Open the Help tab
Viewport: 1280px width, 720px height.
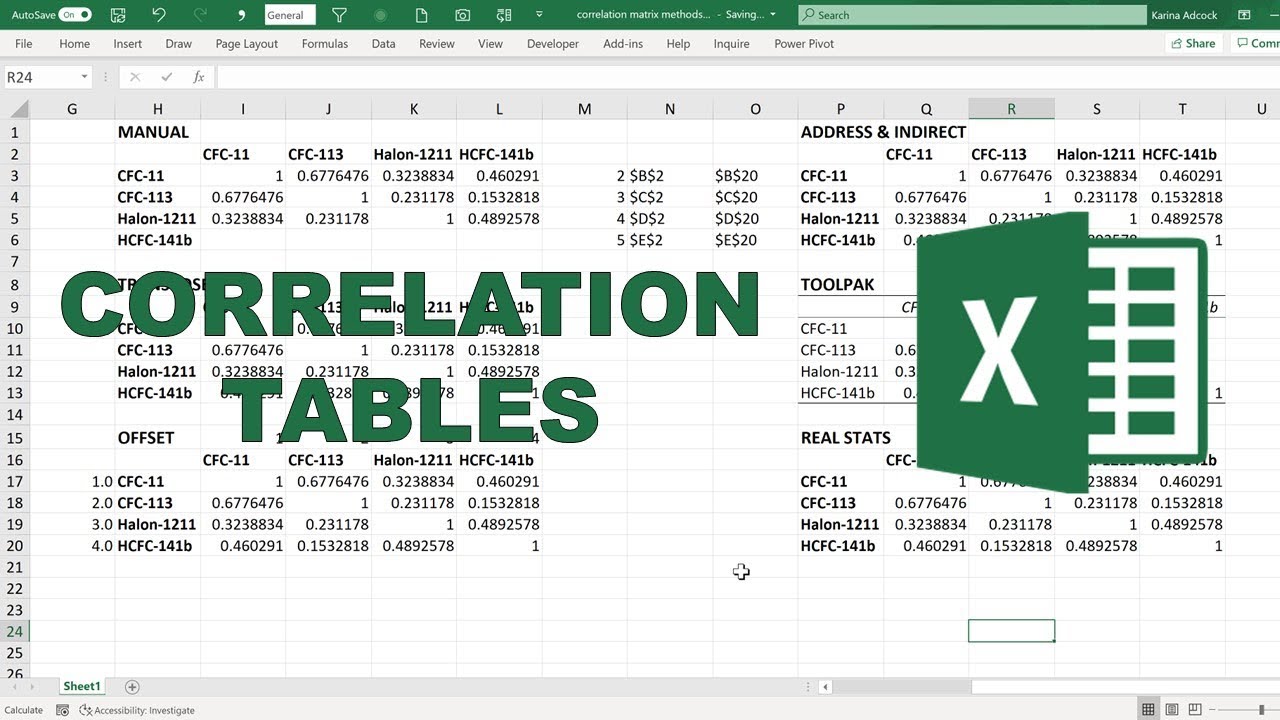[678, 44]
